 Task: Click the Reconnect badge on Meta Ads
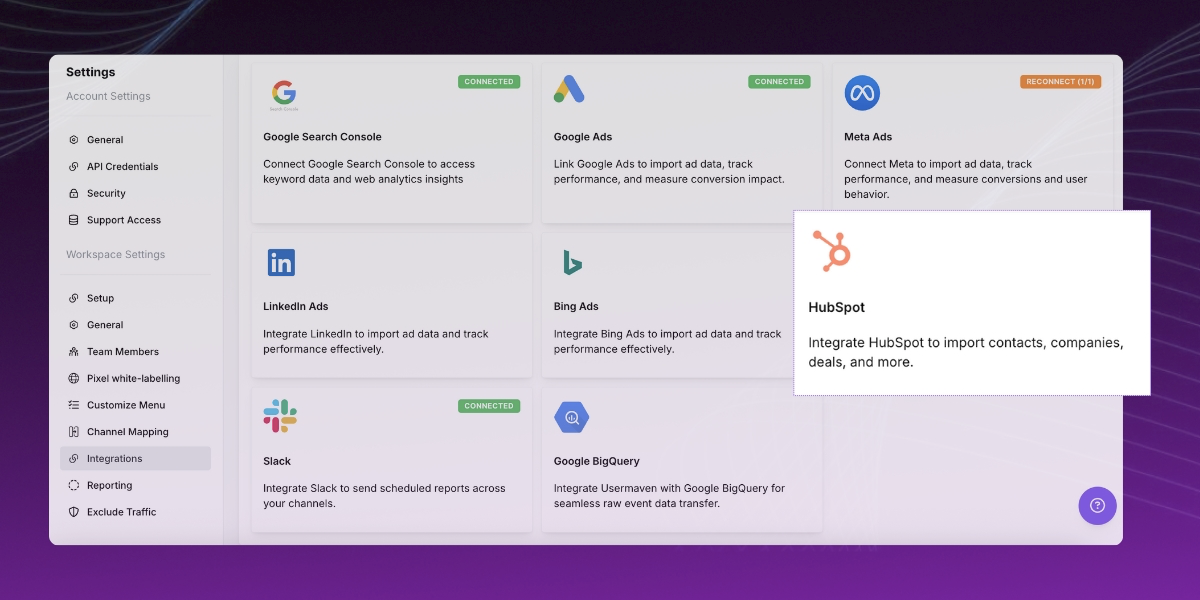click(1060, 82)
